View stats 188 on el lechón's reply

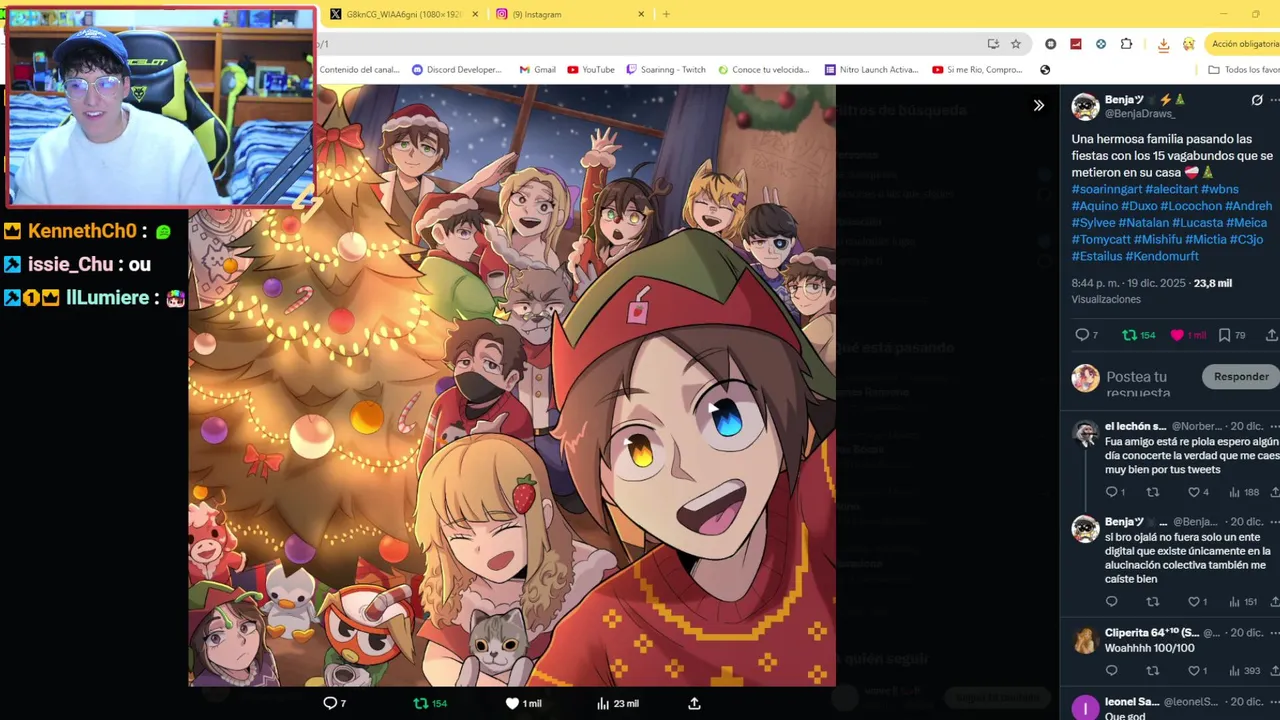1243,492
